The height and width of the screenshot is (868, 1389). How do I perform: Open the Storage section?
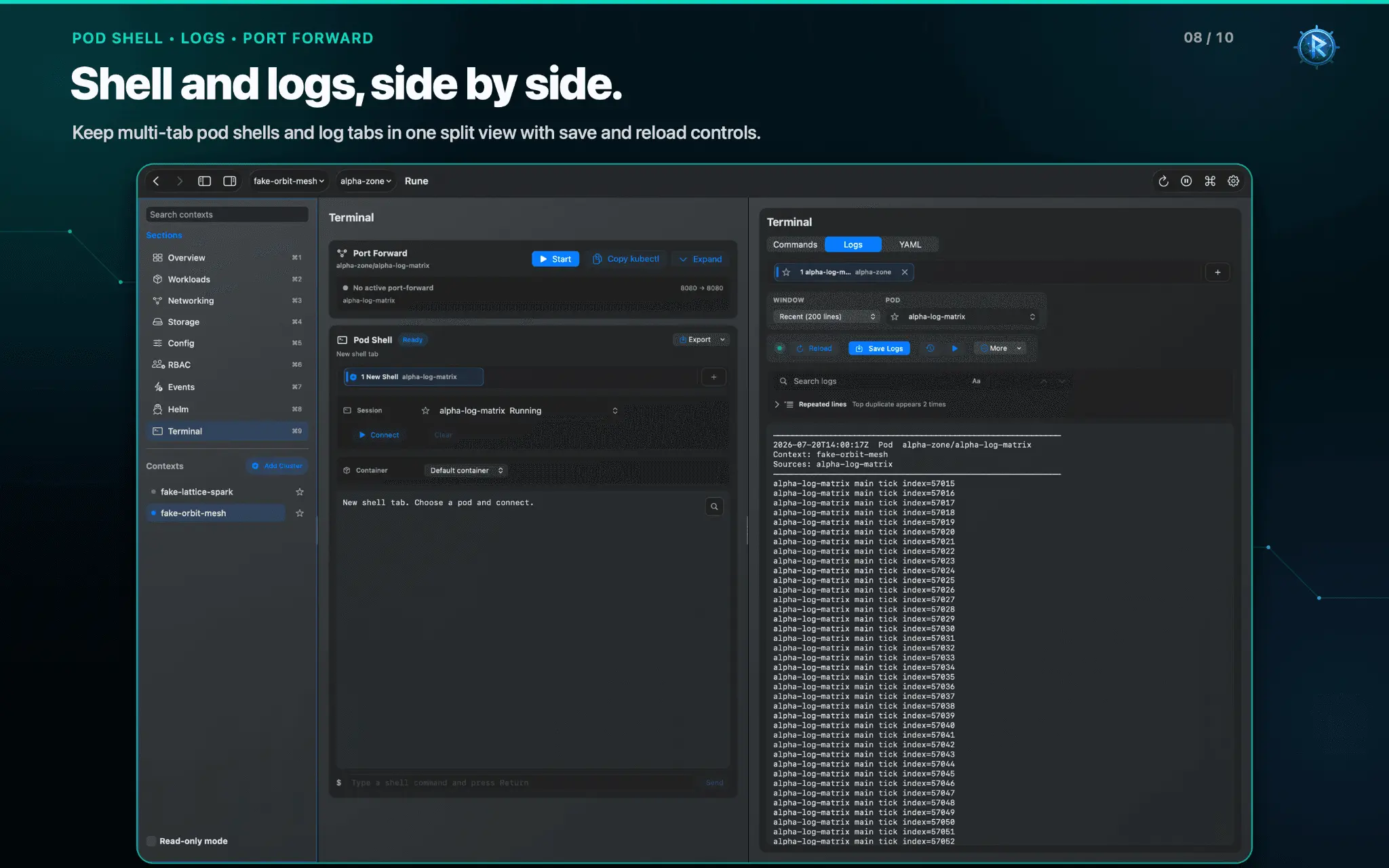(227, 322)
